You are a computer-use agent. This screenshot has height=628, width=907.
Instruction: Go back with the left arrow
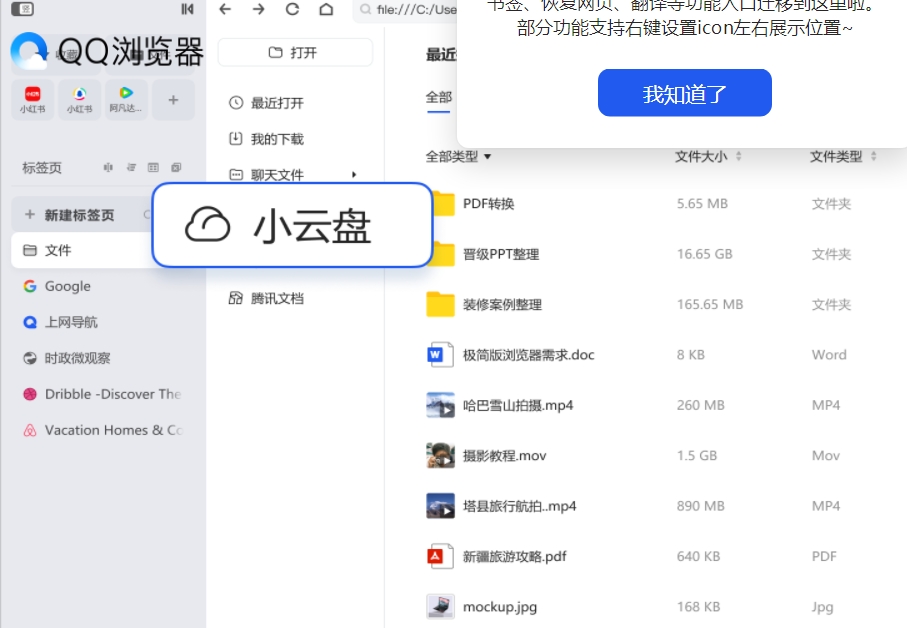(x=225, y=9)
